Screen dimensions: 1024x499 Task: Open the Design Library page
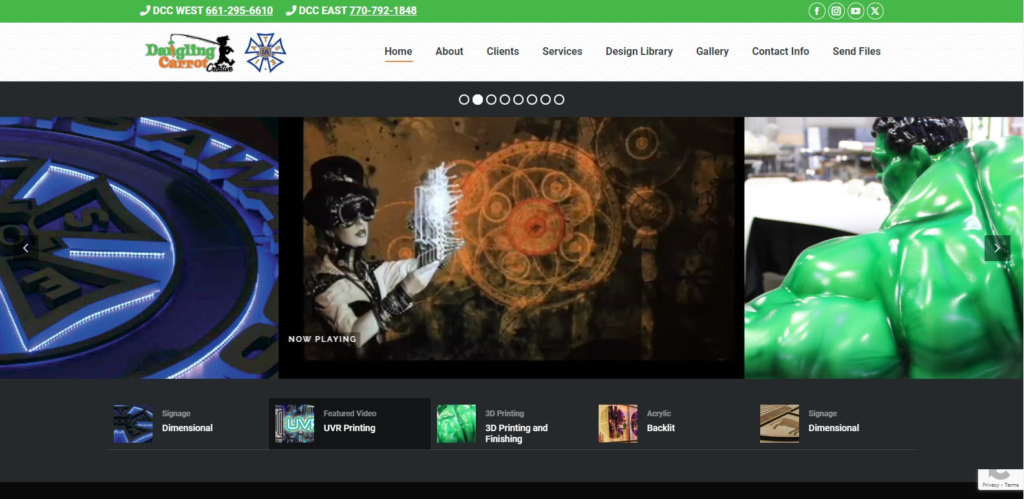pos(639,52)
